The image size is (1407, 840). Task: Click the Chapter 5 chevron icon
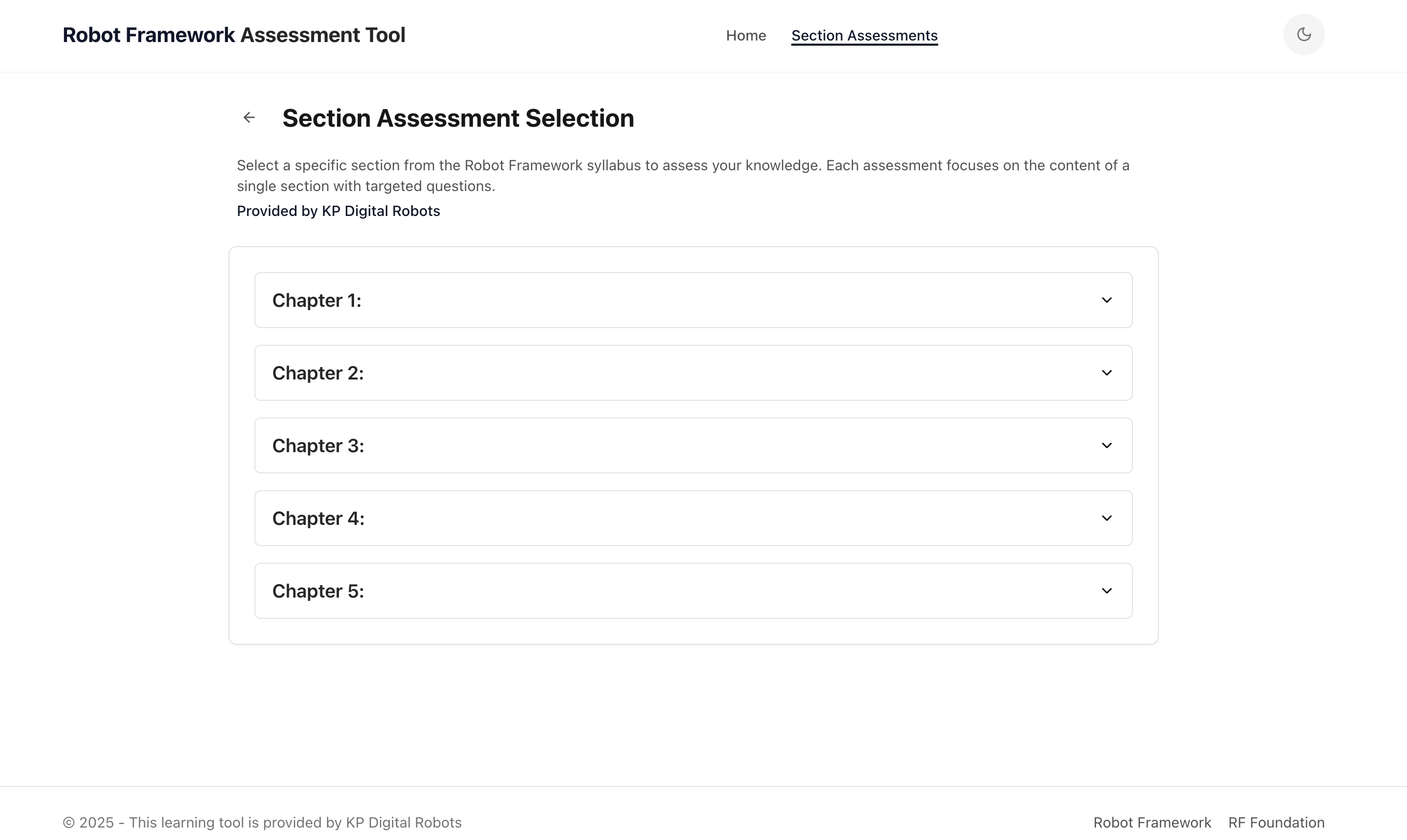[1106, 590]
